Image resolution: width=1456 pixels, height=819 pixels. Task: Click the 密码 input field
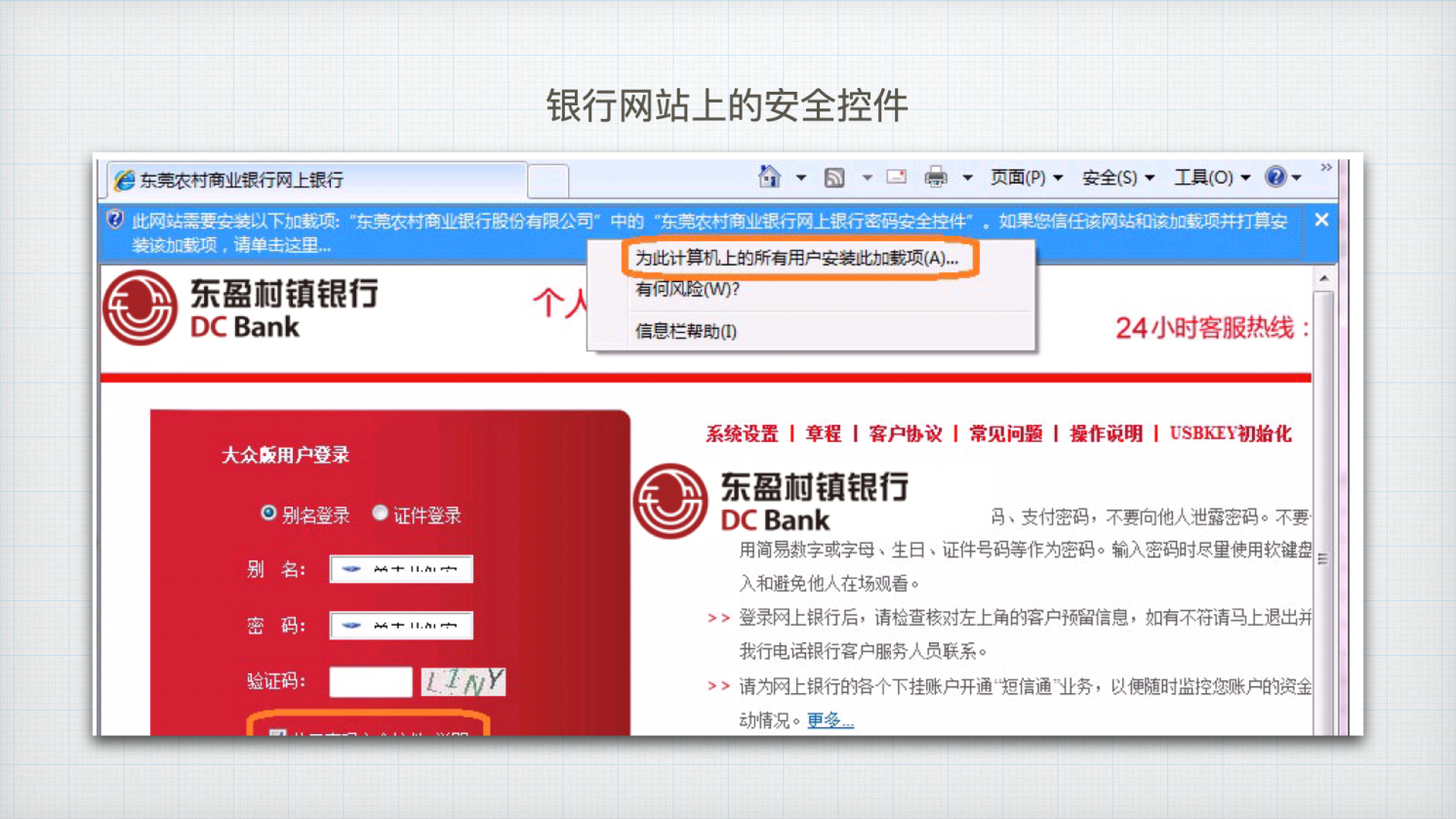(401, 626)
